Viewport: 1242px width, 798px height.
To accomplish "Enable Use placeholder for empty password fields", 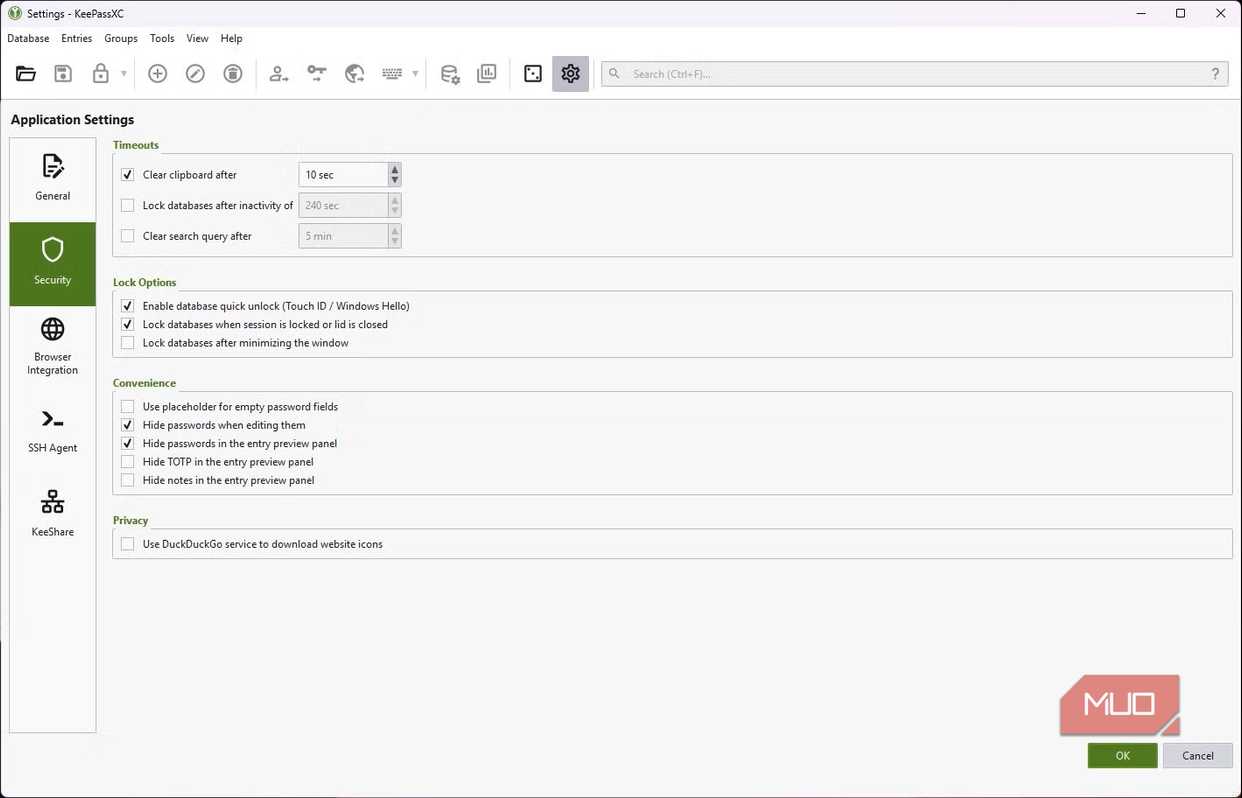I will coord(127,407).
